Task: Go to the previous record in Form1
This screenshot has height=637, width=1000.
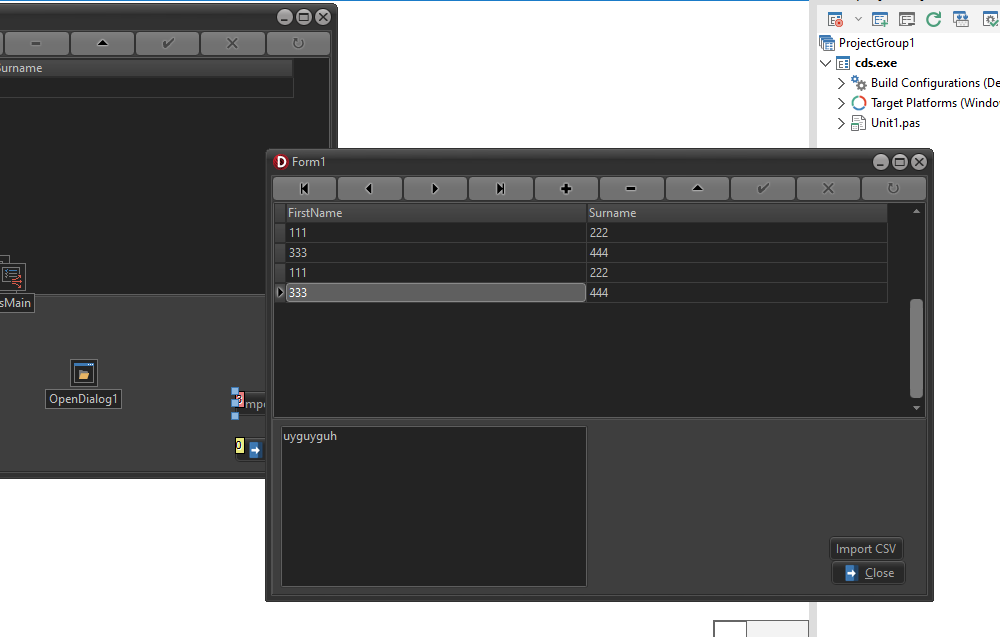Action: (x=370, y=188)
